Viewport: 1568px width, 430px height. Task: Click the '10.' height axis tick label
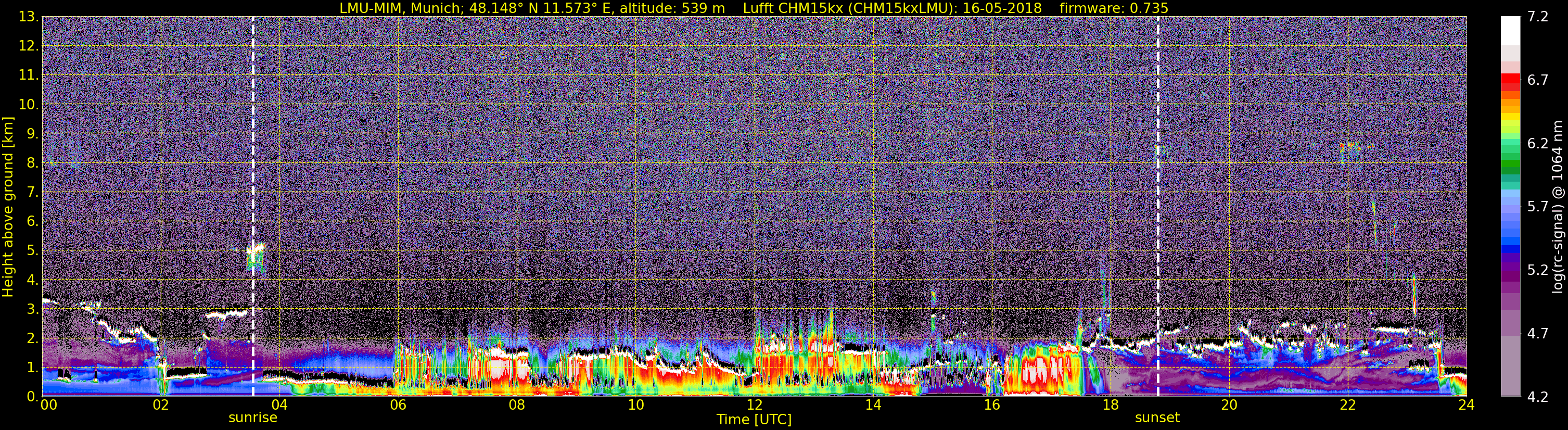28,104
